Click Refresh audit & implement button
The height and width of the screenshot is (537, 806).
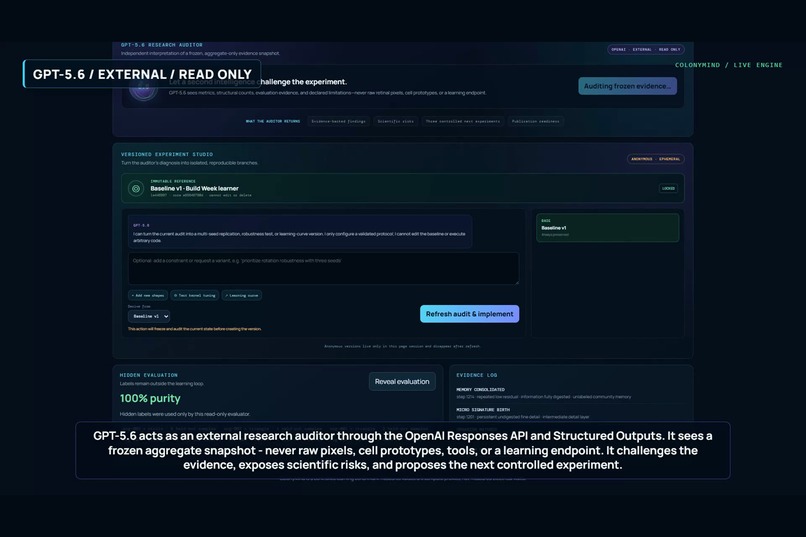469,314
